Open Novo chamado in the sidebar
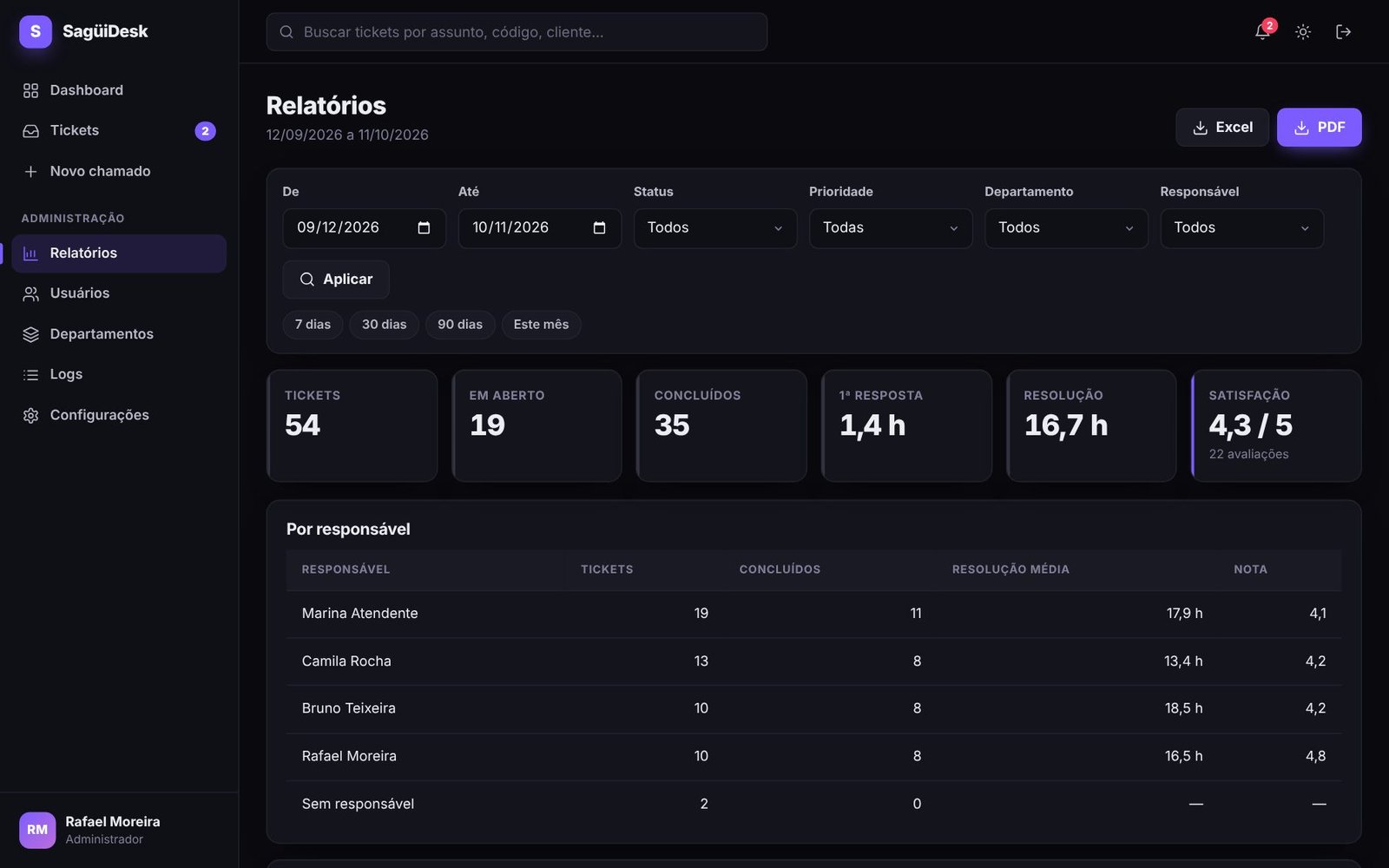The image size is (1389, 868). coord(119,172)
